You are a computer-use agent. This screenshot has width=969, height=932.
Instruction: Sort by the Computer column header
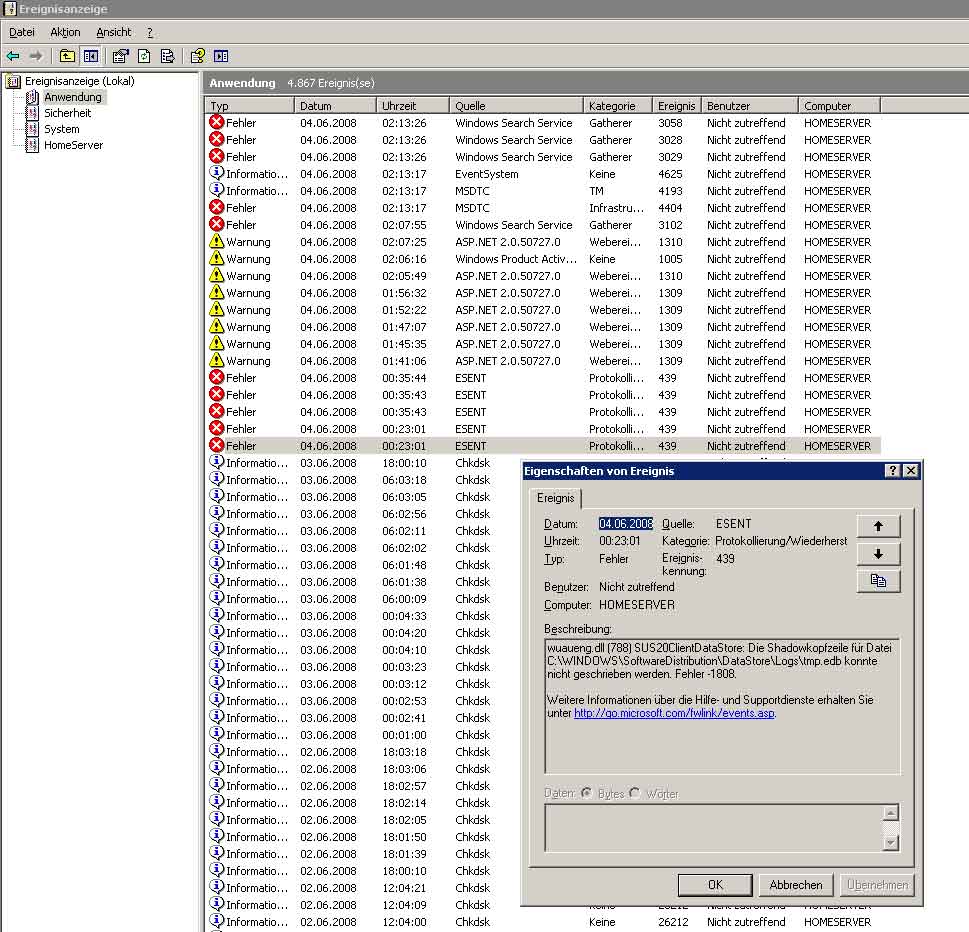[839, 106]
